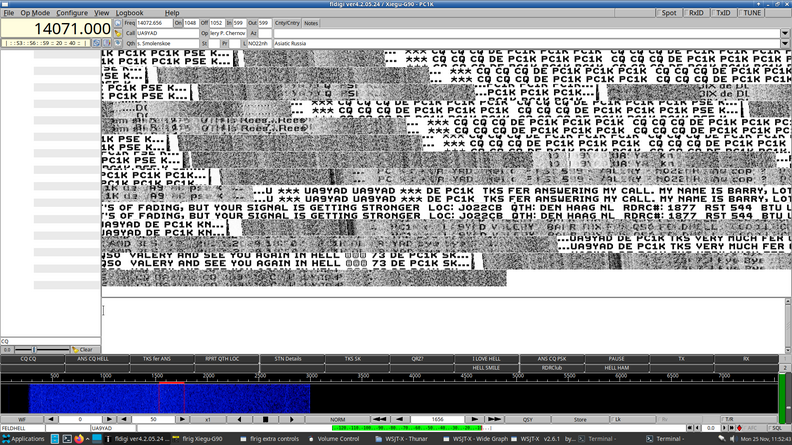The image size is (792, 445).
Task: Open Firefox from the taskbar
Action: click(x=79, y=439)
